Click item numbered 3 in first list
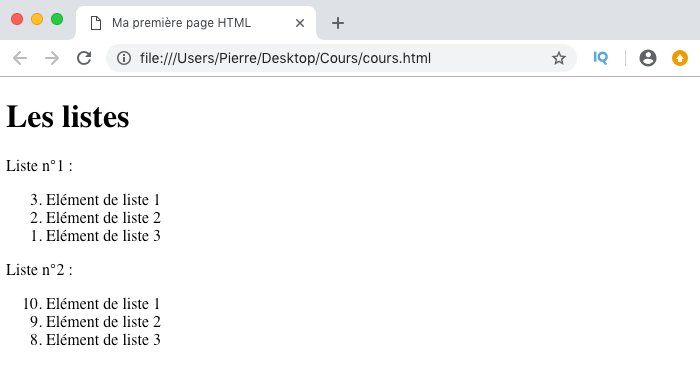Image resolution: width=700 pixels, height=370 pixels. coord(95,200)
